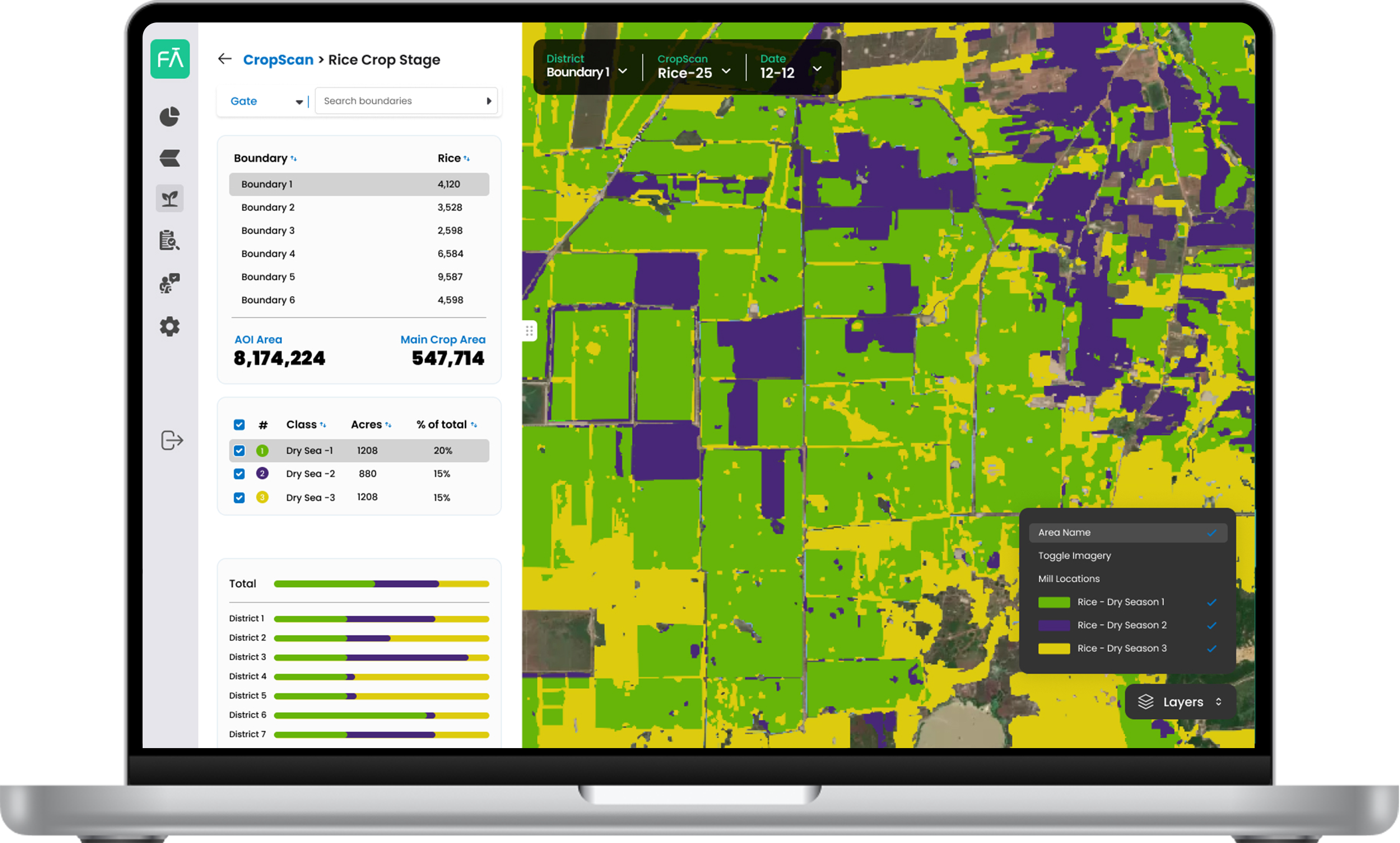The image size is (1400, 843).
Task: Uncheck the Dry Sea -1 checkbox
Action: [x=239, y=451]
